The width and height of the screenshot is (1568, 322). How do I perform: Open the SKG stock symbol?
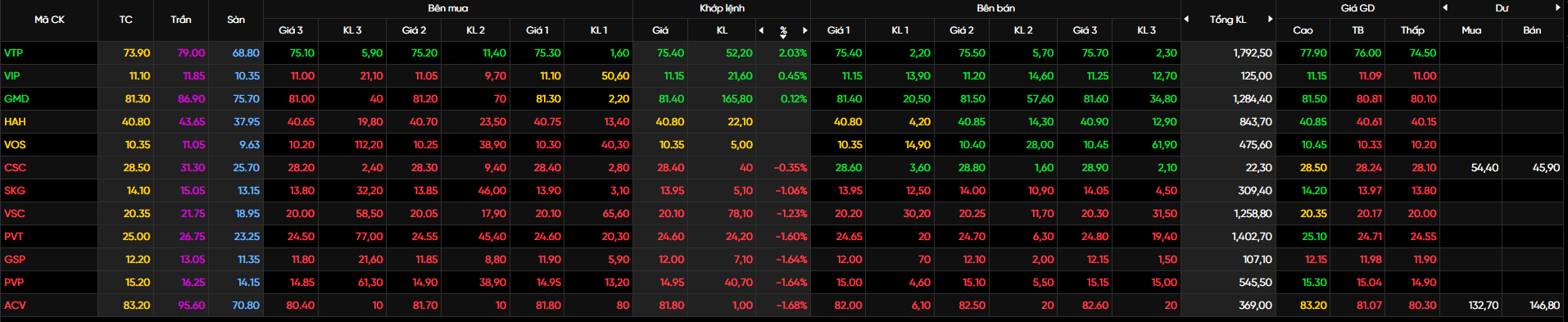tap(15, 191)
